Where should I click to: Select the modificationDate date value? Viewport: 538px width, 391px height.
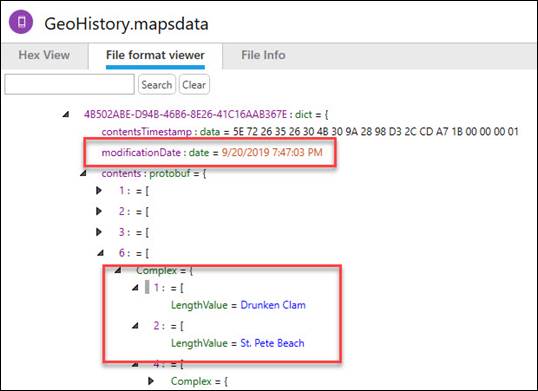point(272,152)
